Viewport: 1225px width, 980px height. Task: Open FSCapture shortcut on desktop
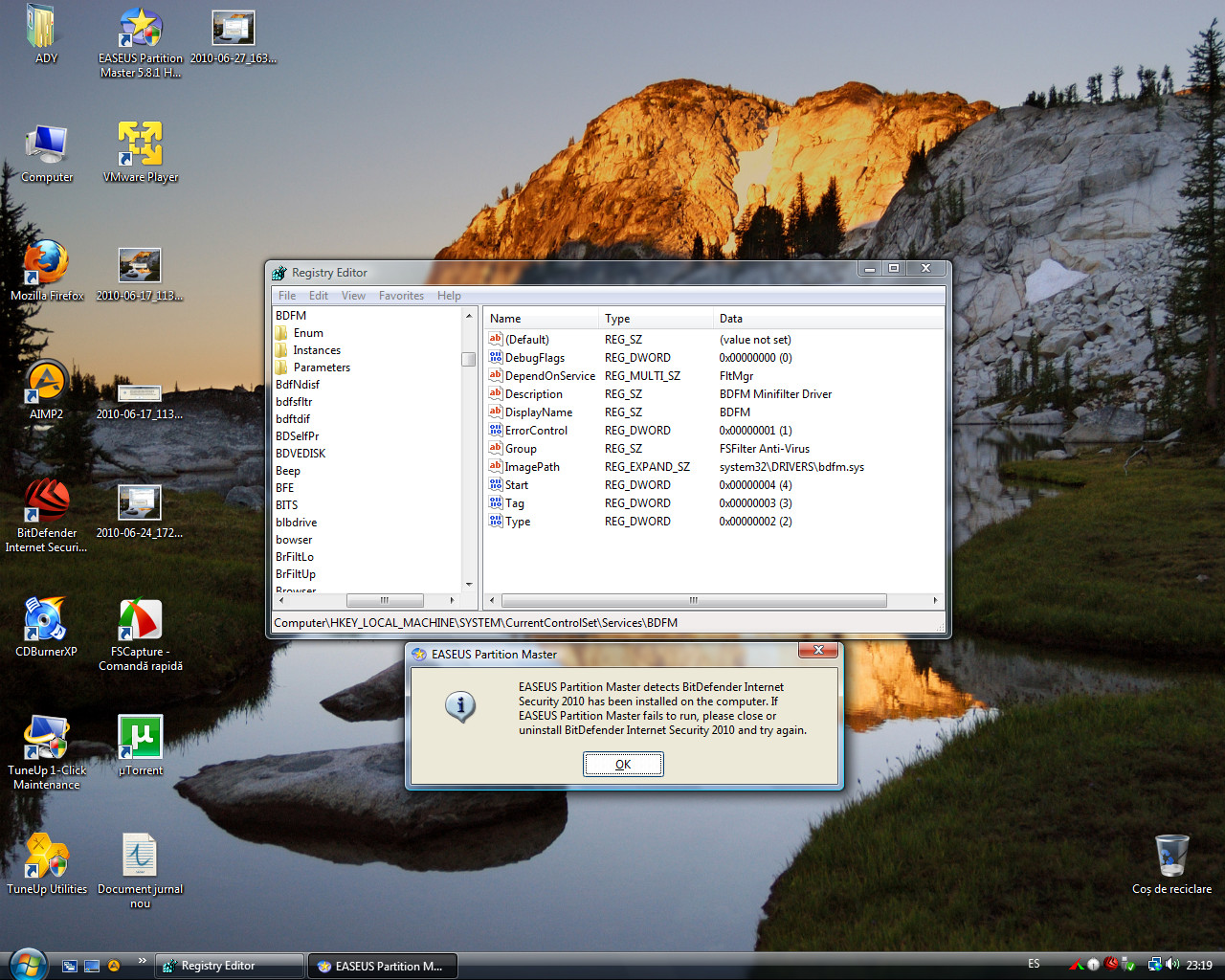click(x=141, y=635)
